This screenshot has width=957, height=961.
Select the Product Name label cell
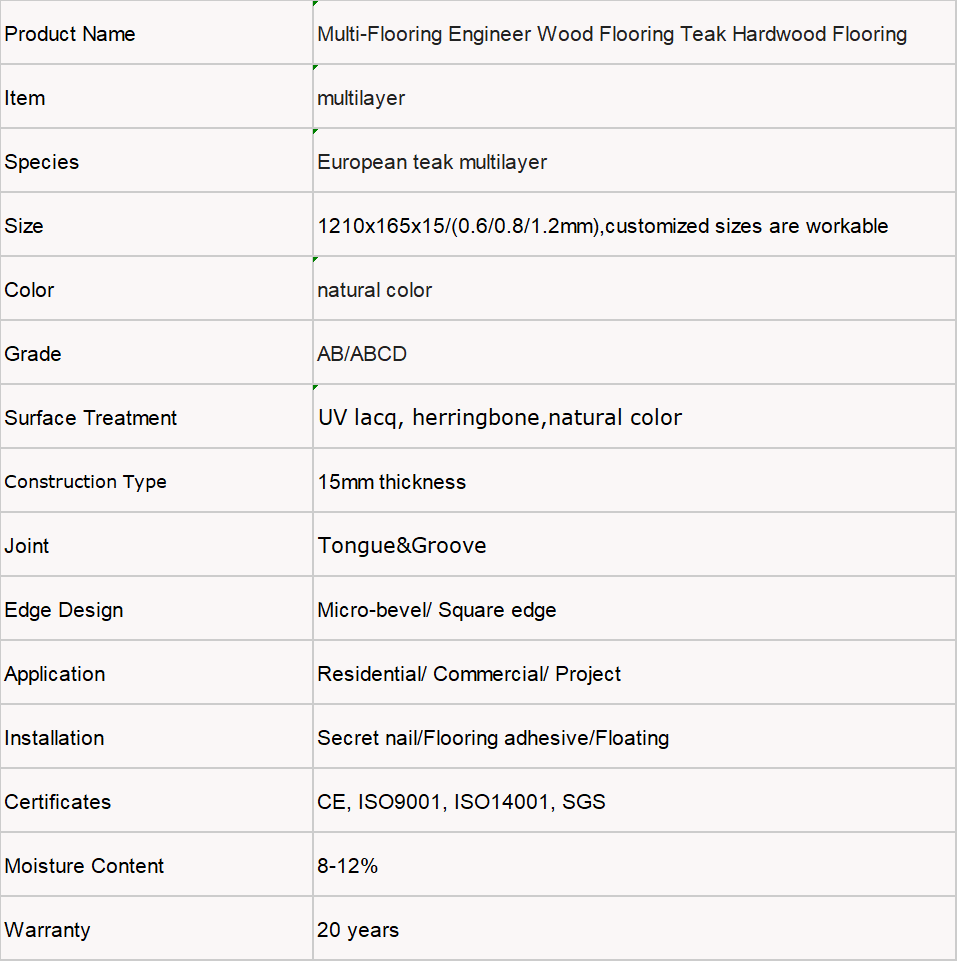(156, 32)
